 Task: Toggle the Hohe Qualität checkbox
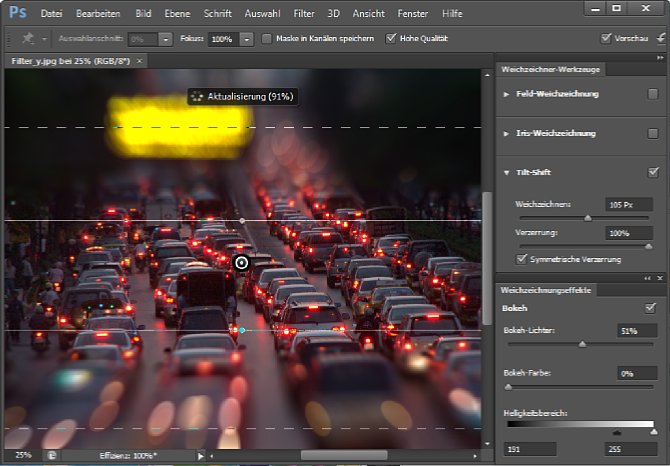click(391, 38)
